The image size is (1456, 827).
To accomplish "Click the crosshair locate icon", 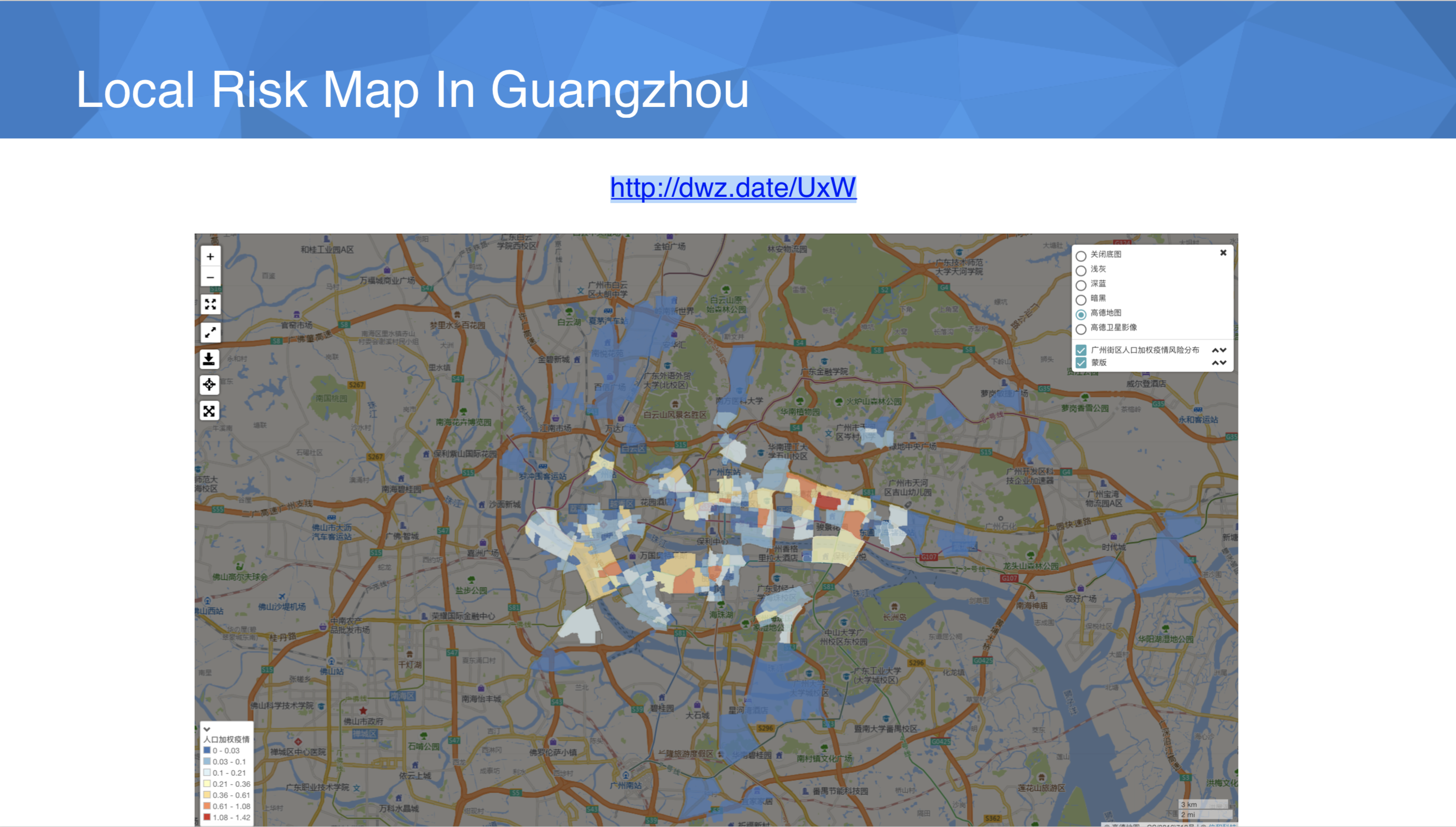I will [x=209, y=385].
